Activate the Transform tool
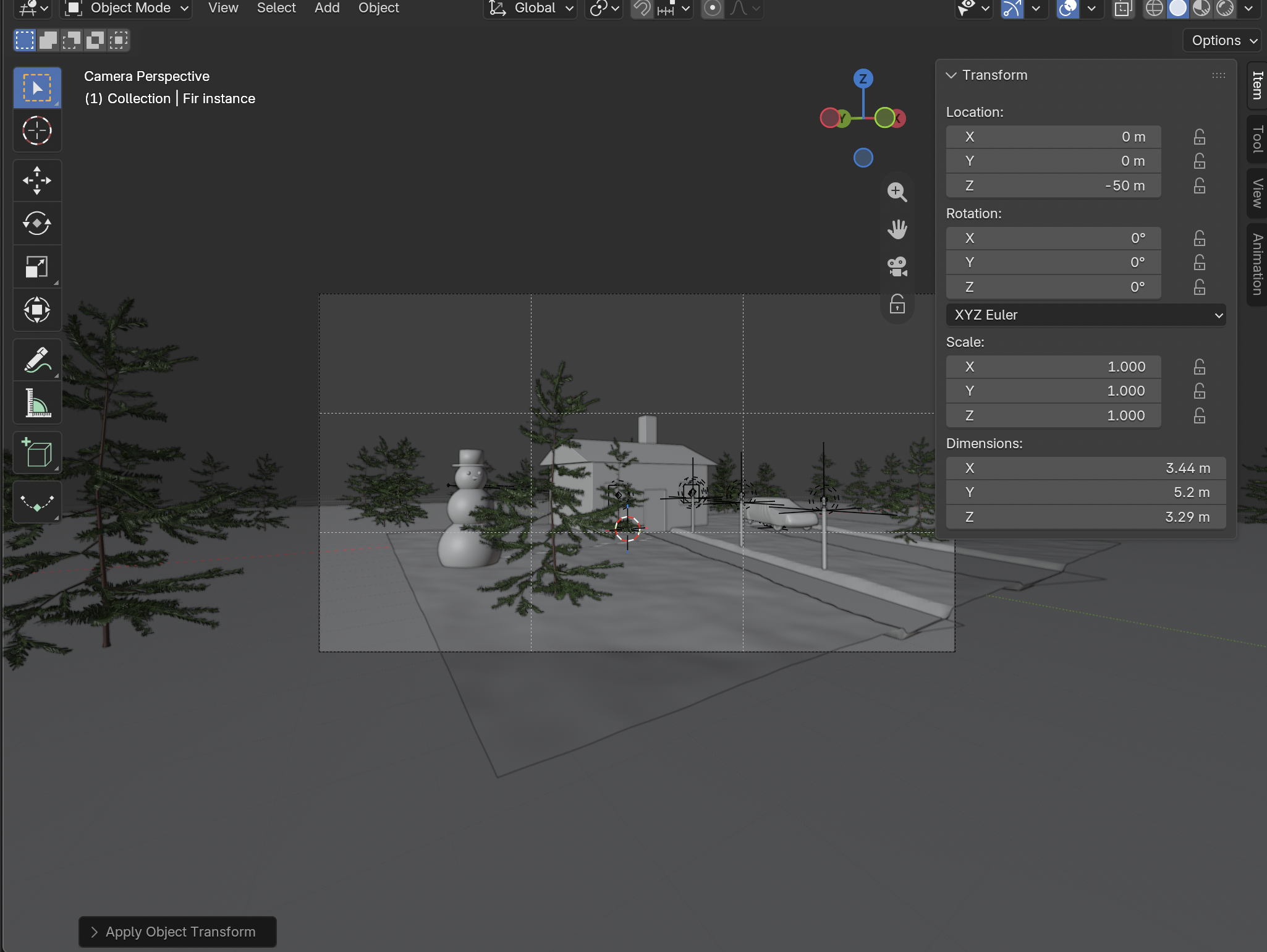 tap(37, 310)
